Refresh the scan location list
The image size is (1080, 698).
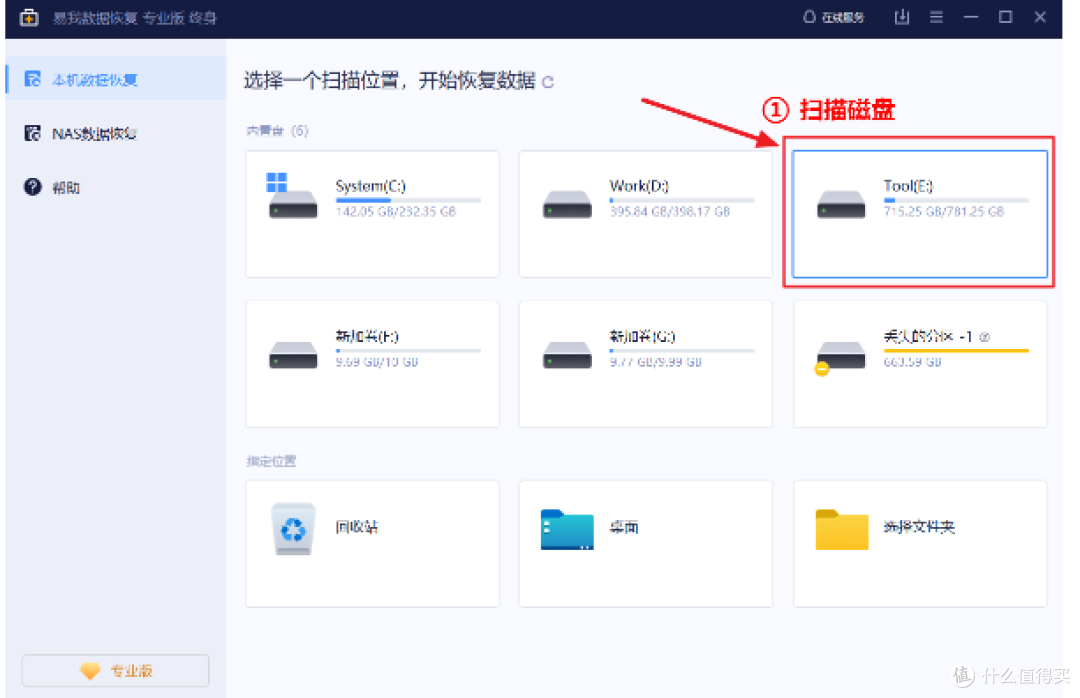pos(548,83)
